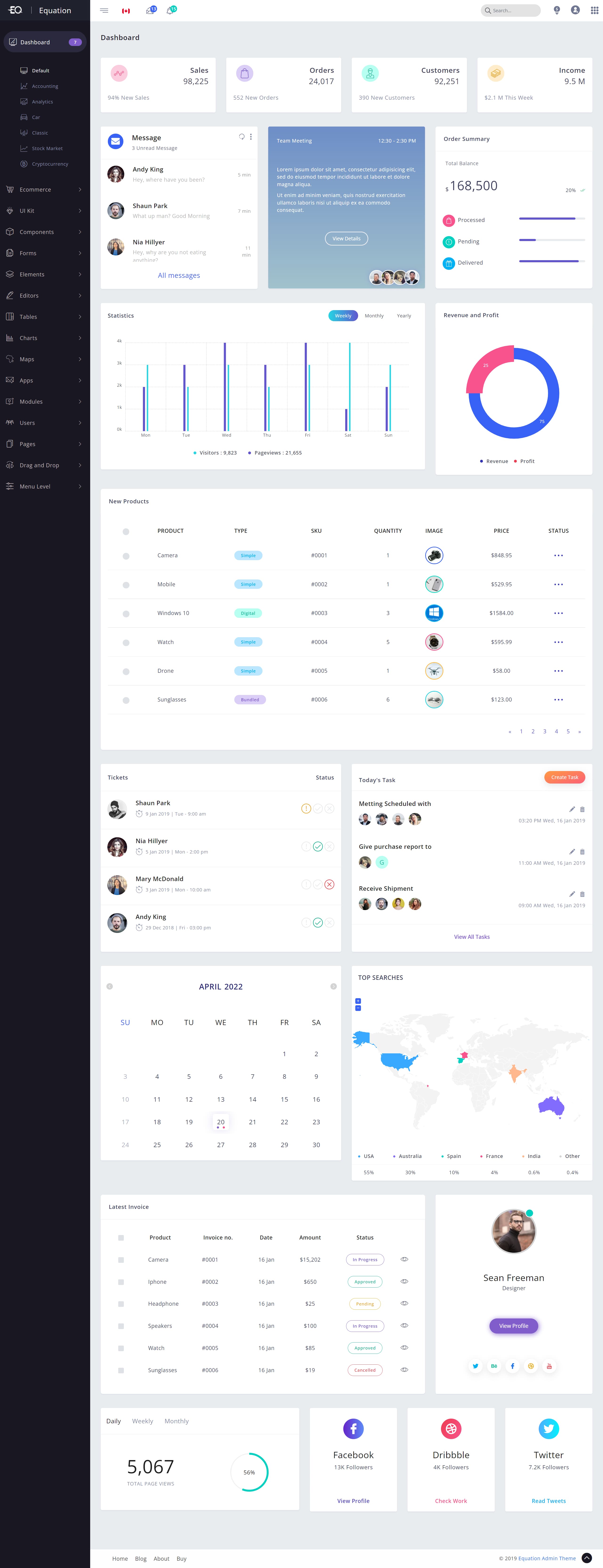
Task: Click Read Tweets on Twitter card
Action: pos(549,1501)
